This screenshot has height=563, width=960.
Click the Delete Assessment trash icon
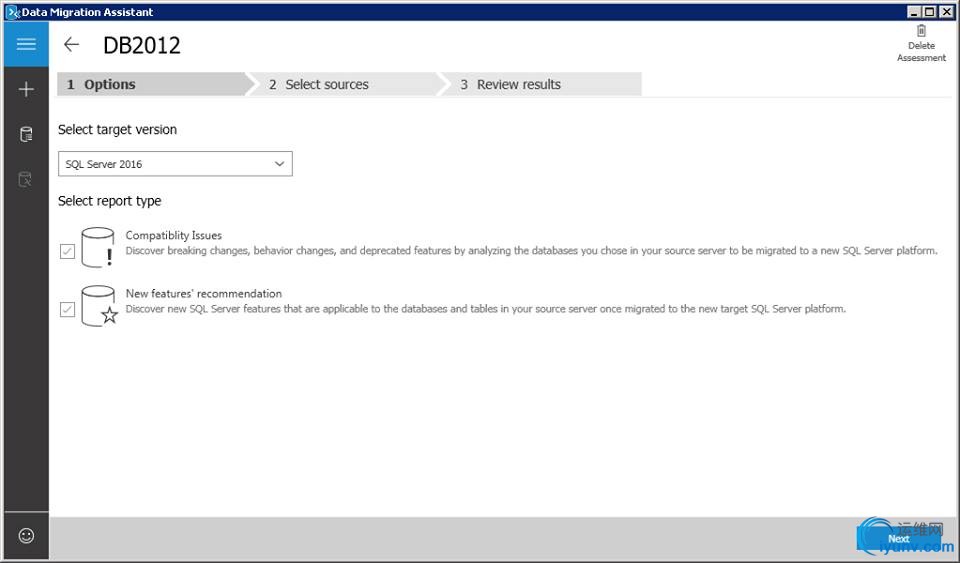(x=921, y=31)
